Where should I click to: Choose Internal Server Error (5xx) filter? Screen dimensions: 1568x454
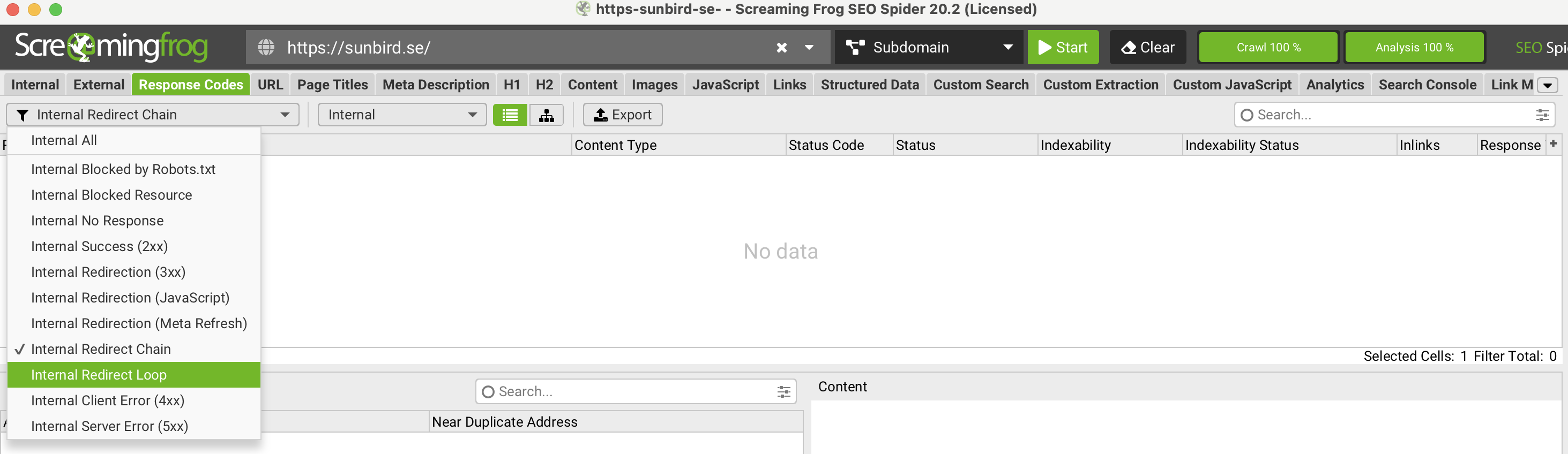(134, 426)
